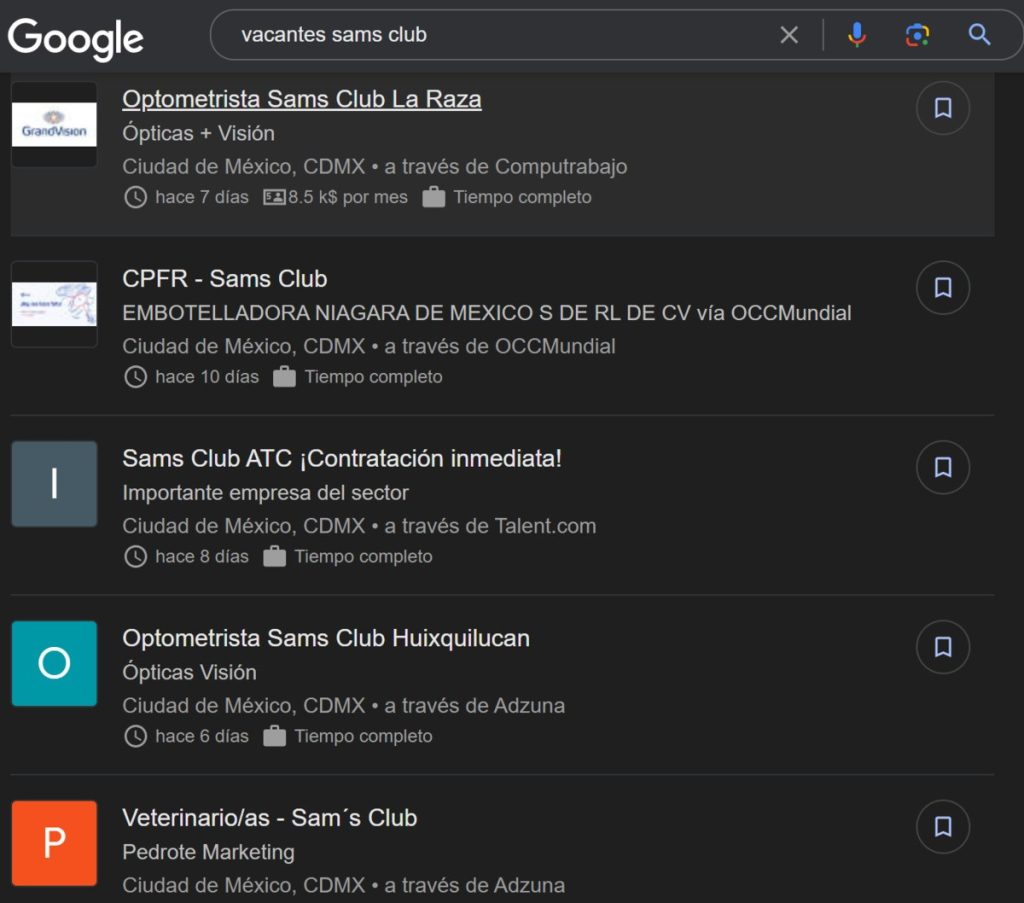This screenshot has width=1024, height=903.
Task: Click location text mentioning 'a través de OCCMundial'
Action: pos(369,346)
